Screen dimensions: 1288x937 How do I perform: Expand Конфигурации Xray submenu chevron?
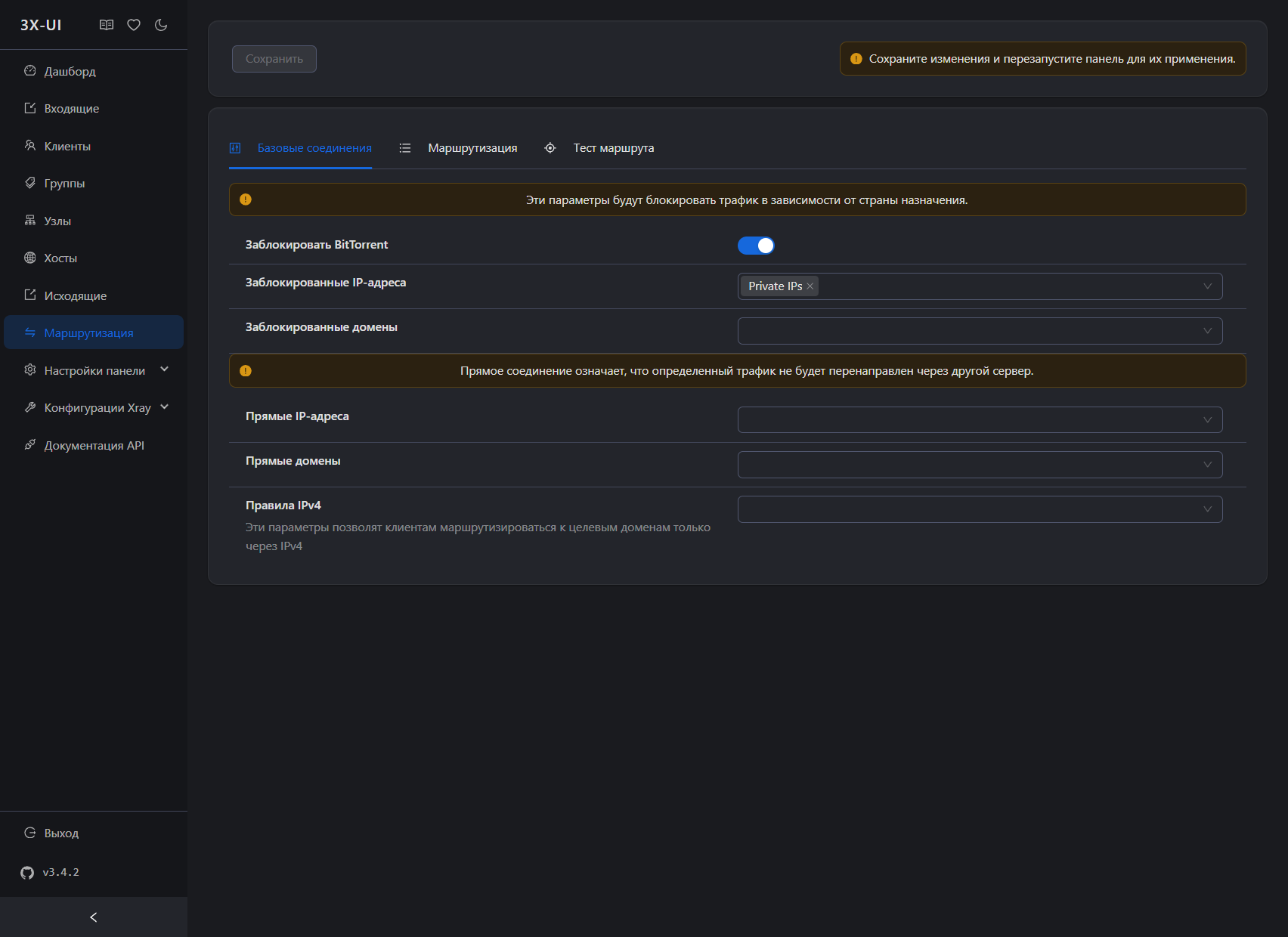(165, 407)
